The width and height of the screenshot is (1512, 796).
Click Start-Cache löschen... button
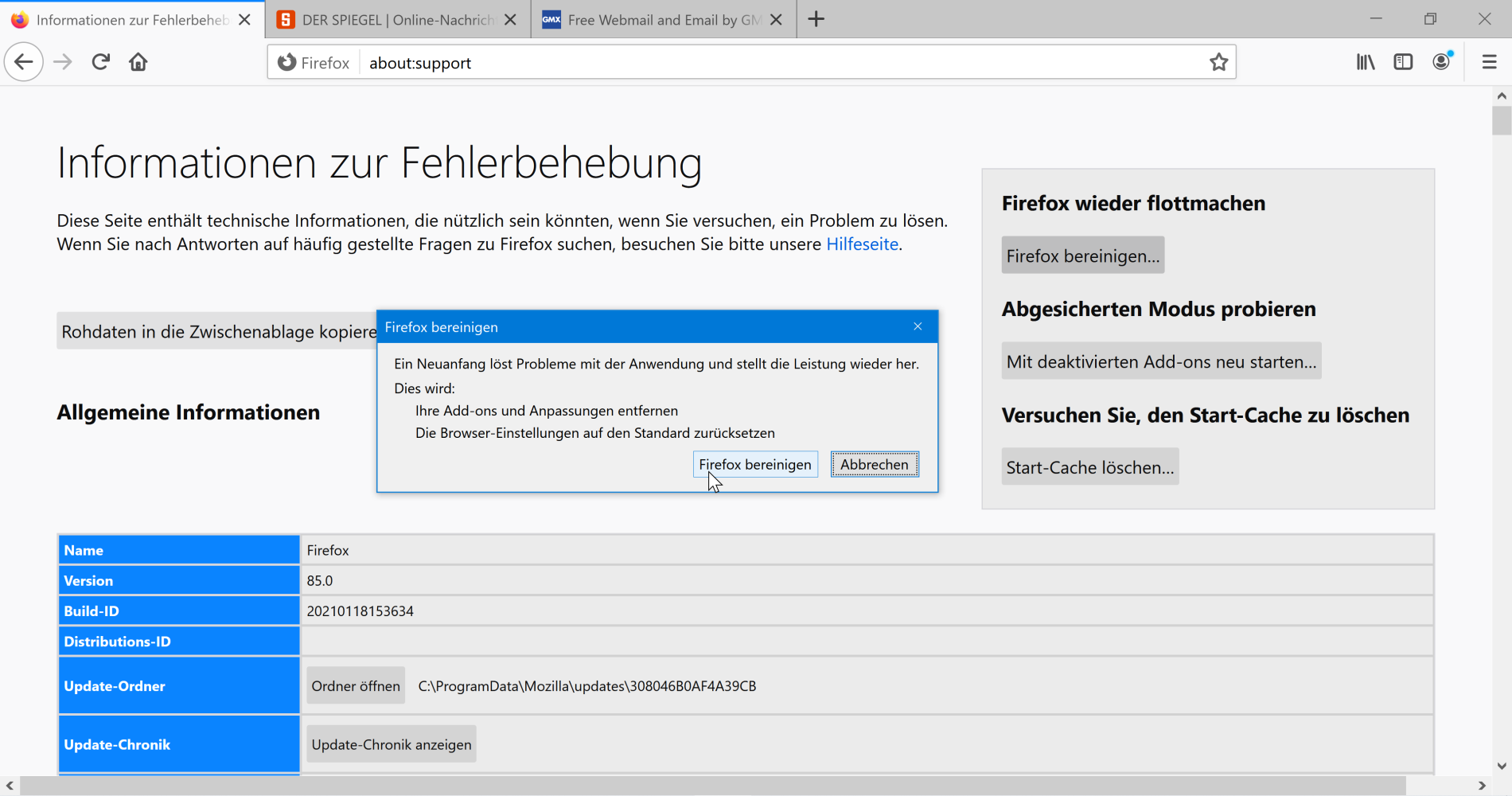[x=1090, y=467]
